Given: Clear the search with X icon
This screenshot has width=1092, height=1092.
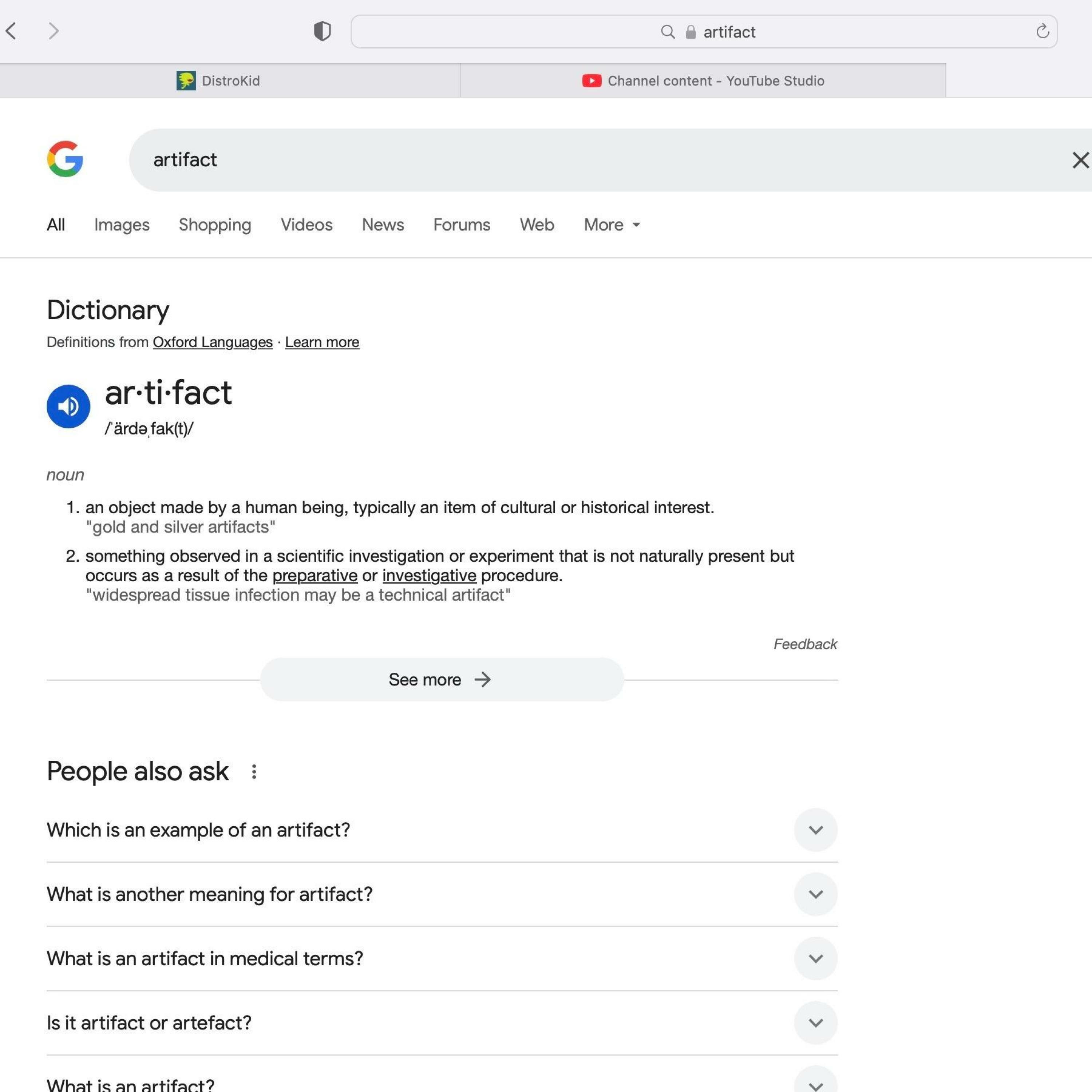Looking at the screenshot, I should (x=1080, y=160).
